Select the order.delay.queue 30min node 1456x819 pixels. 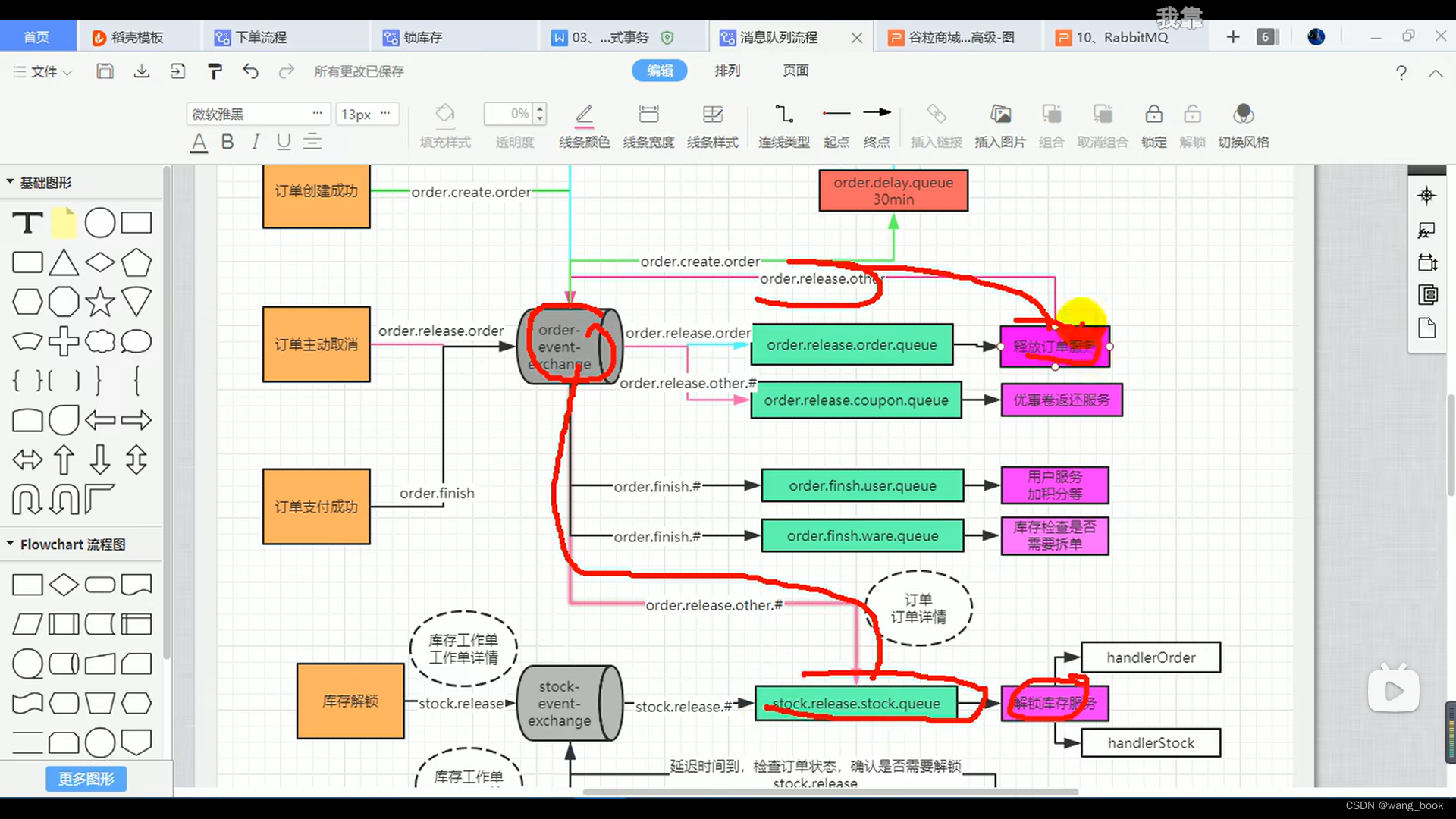tap(893, 190)
